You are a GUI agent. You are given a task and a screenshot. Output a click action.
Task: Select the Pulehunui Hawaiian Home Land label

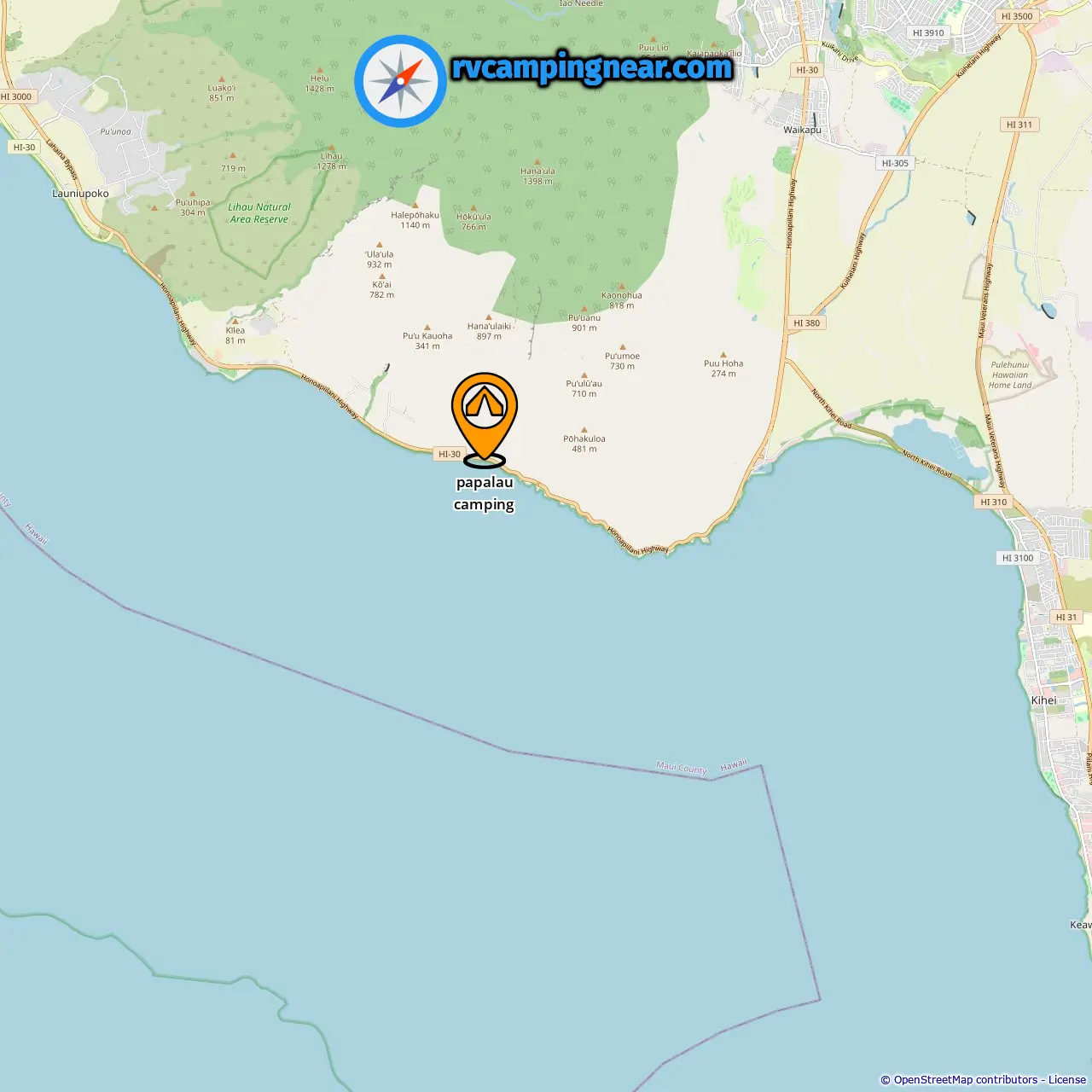point(1010,375)
